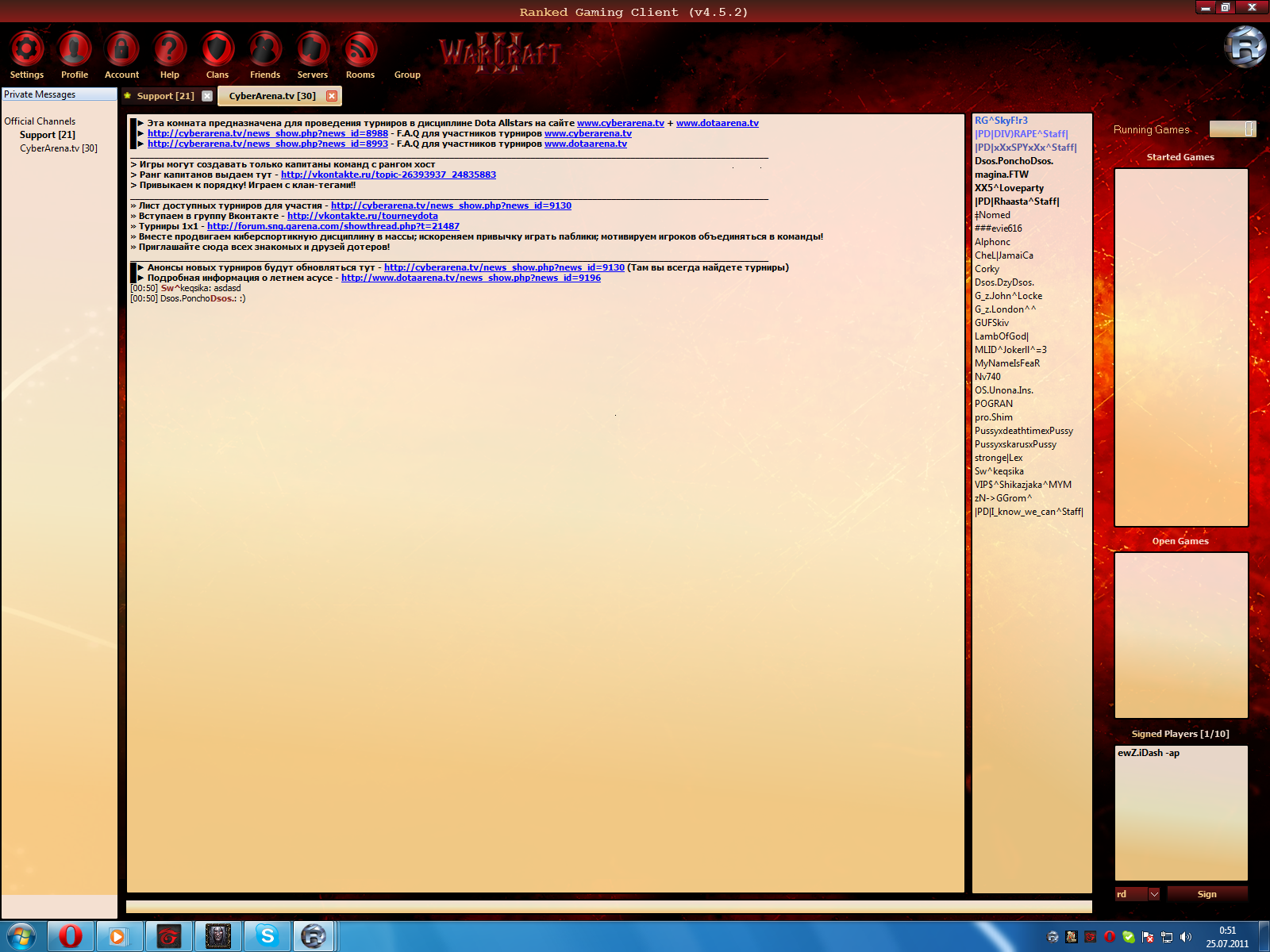Open the news_id=8993 FAQ link

267,144
